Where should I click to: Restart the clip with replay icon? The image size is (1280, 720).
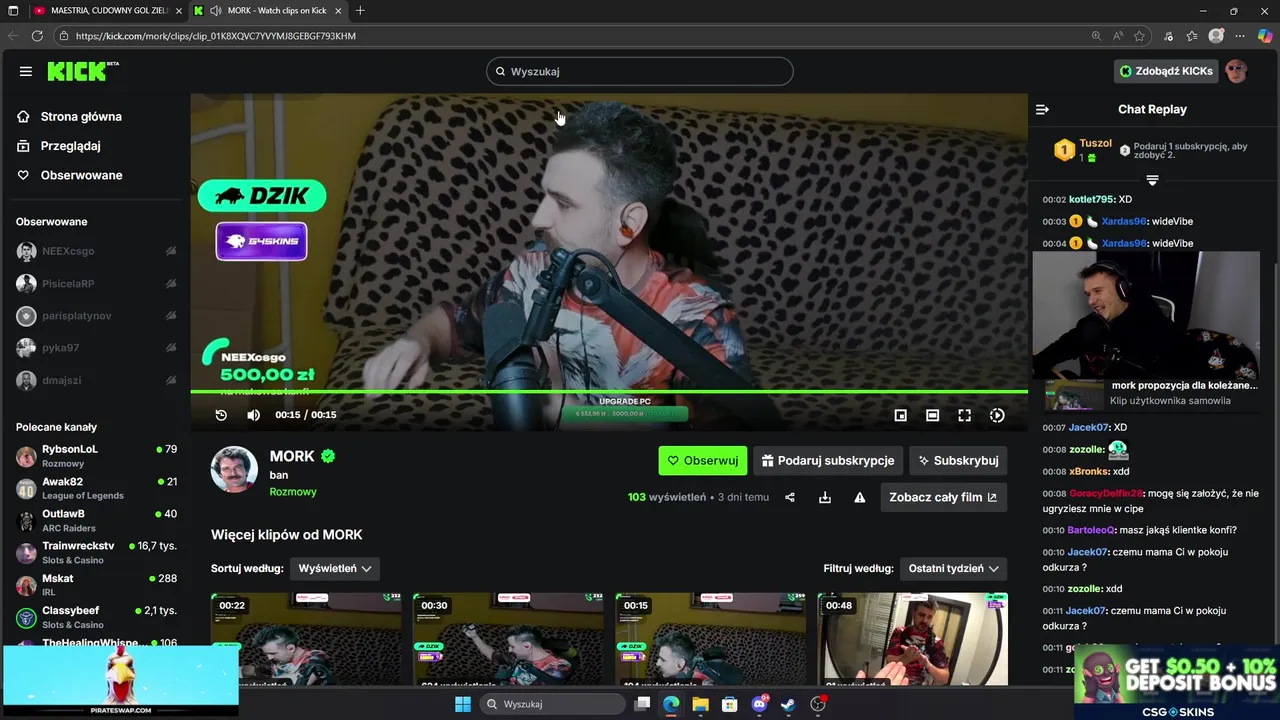coord(221,415)
